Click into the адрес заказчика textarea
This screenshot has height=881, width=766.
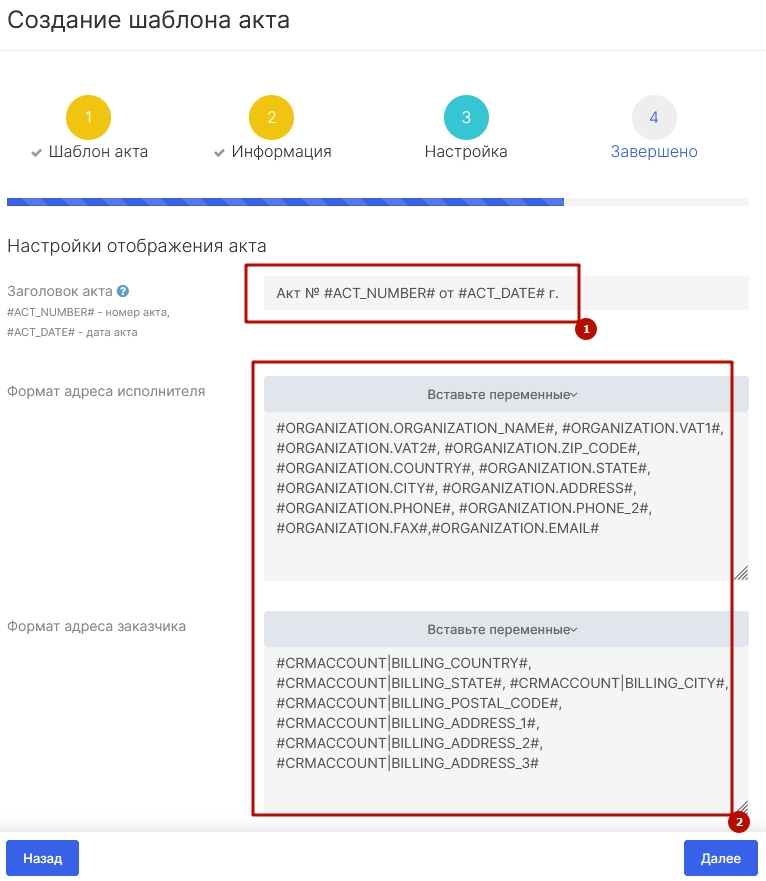tap(506, 730)
